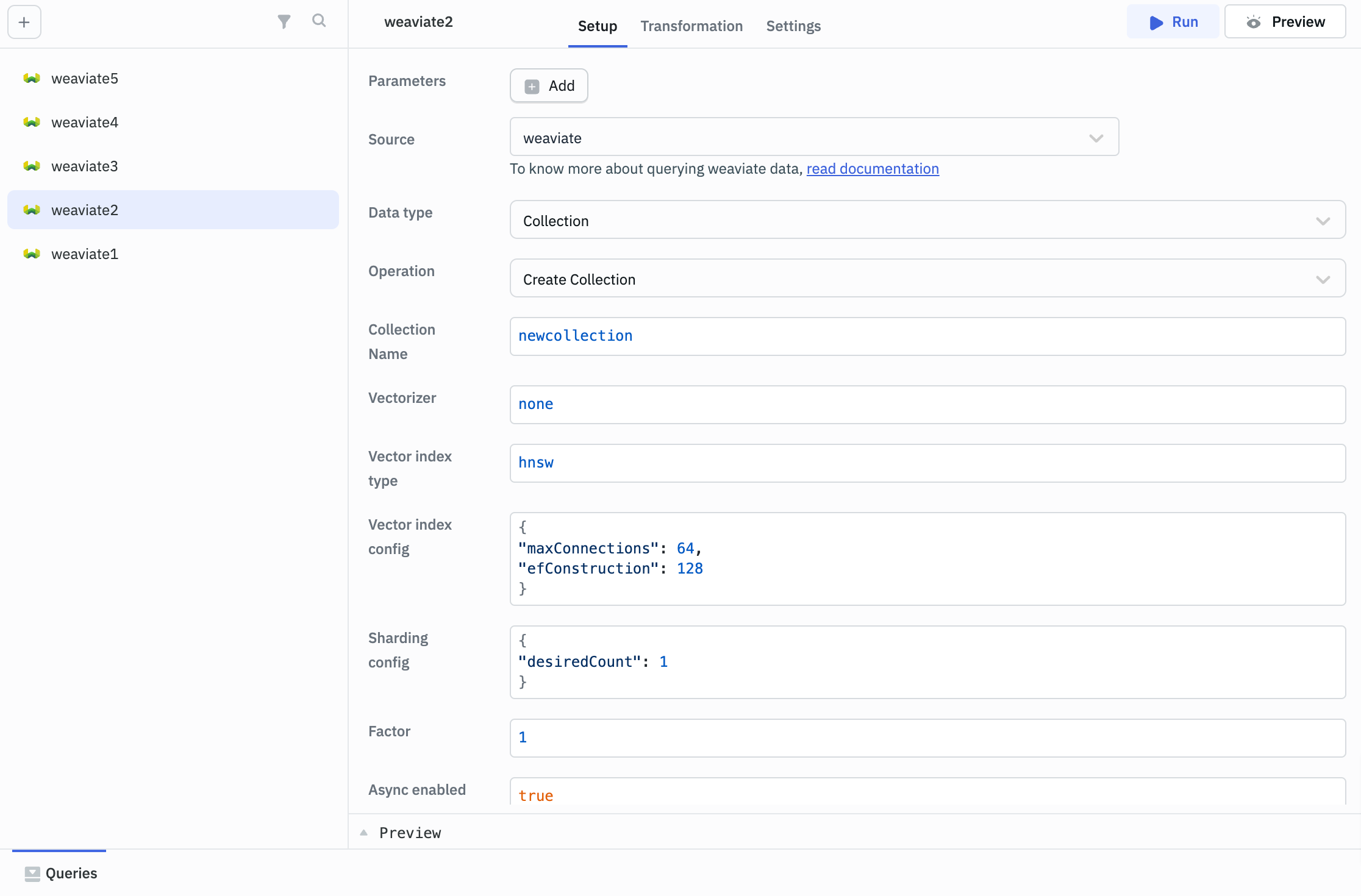Collapse the Preview panel at the bottom
The width and height of the screenshot is (1361, 896).
click(364, 832)
